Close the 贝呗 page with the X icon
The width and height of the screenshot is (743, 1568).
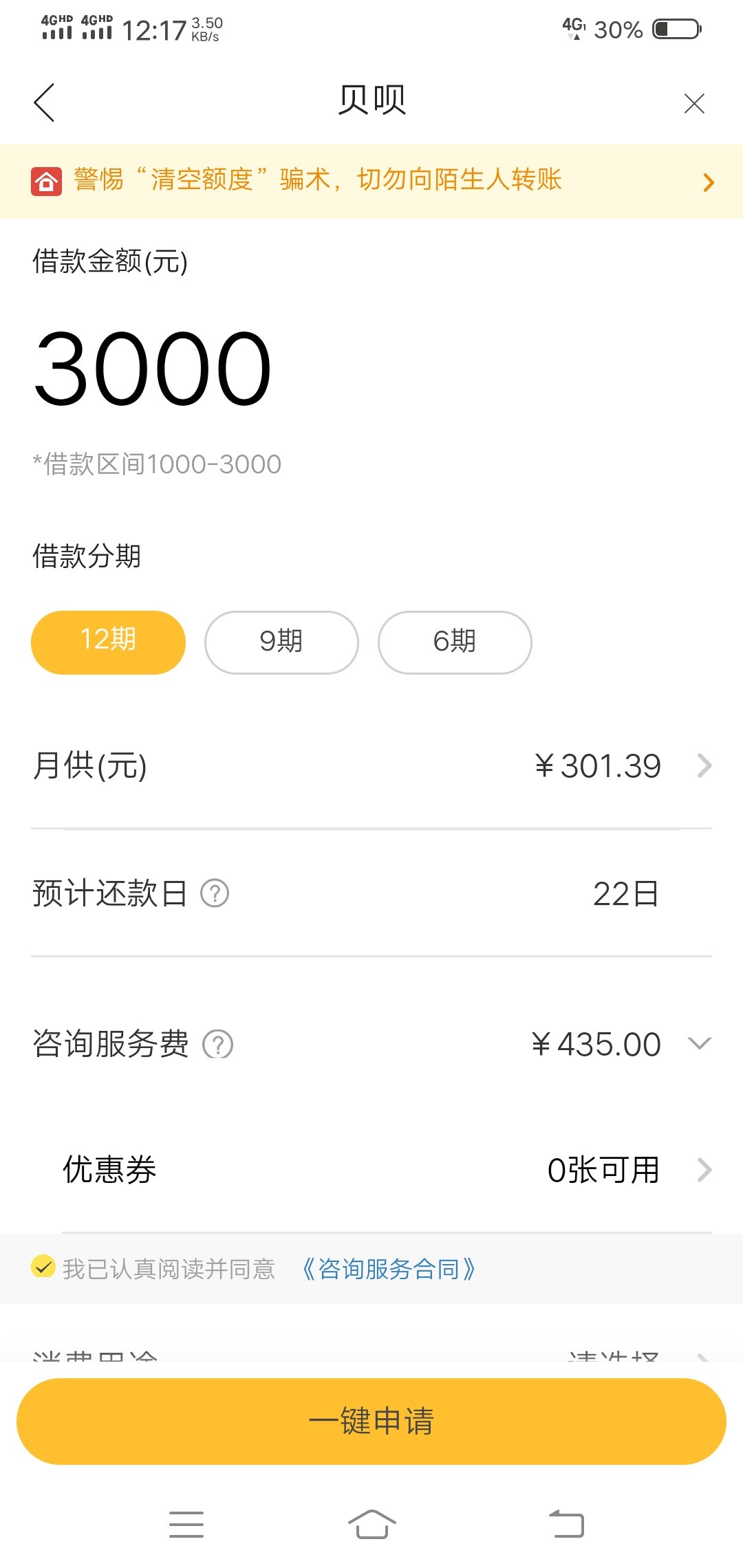[x=694, y=103]
